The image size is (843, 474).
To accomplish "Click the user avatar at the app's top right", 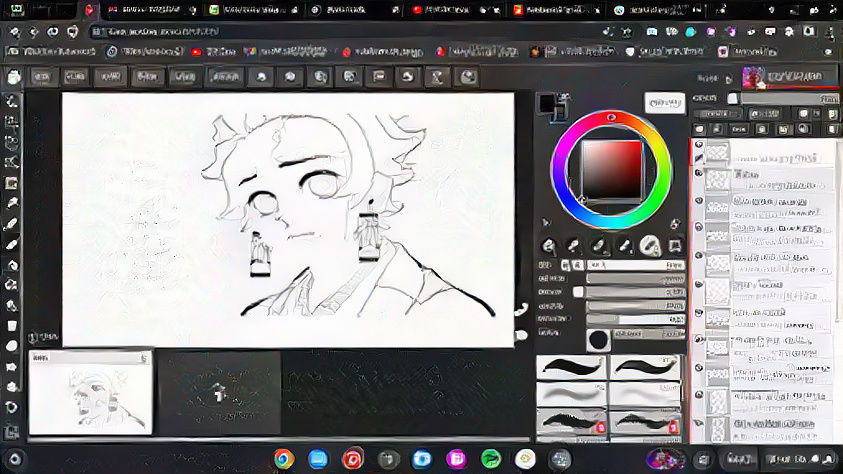I will click(x=754, y=78).
